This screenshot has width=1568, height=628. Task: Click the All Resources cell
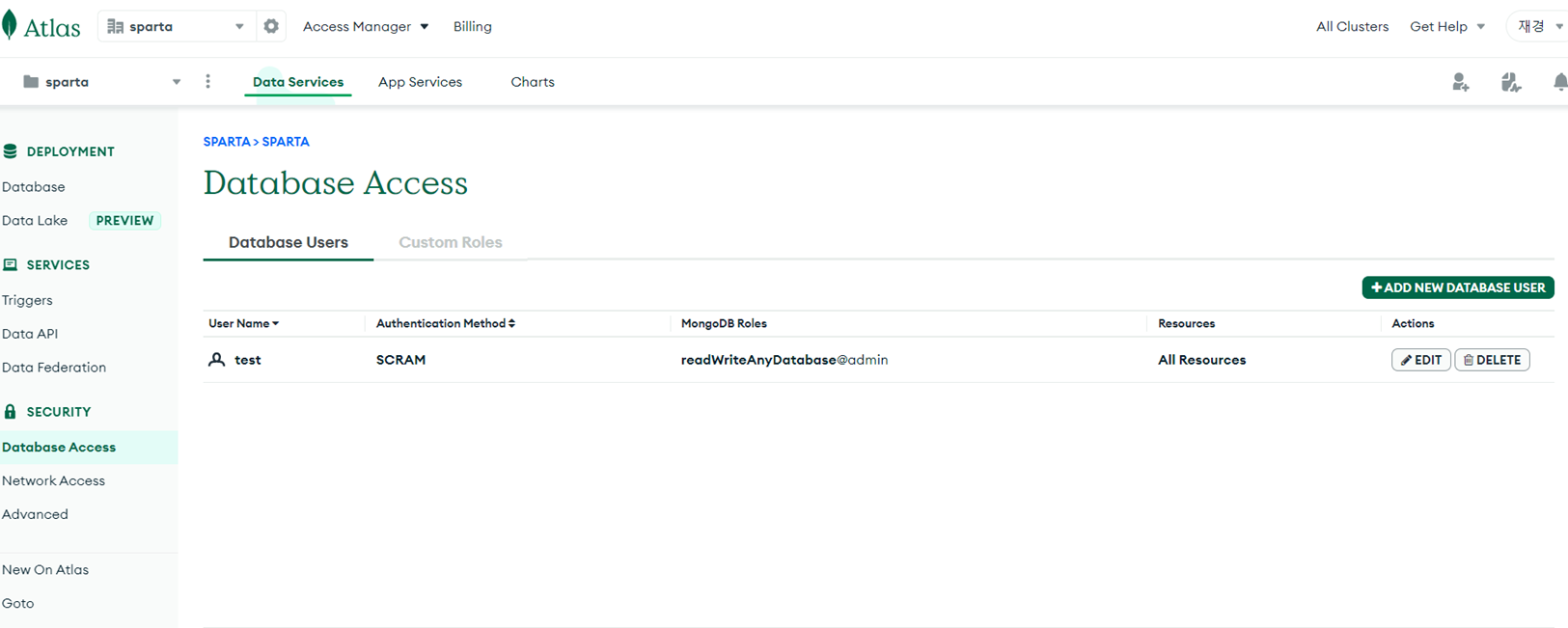[x=1201, y=360]
